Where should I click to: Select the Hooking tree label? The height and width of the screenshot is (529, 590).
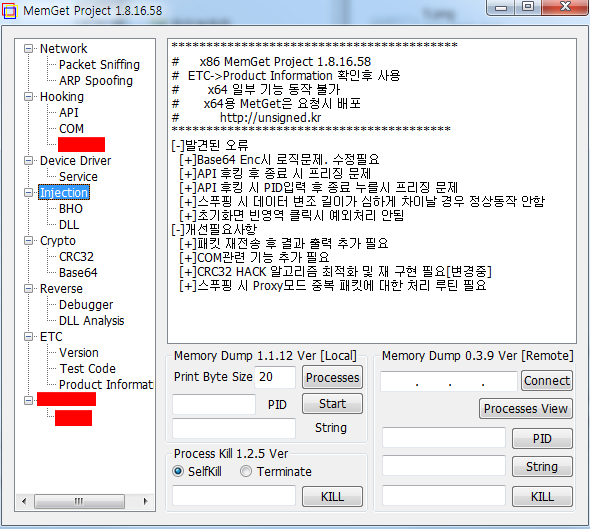(62, 97)
